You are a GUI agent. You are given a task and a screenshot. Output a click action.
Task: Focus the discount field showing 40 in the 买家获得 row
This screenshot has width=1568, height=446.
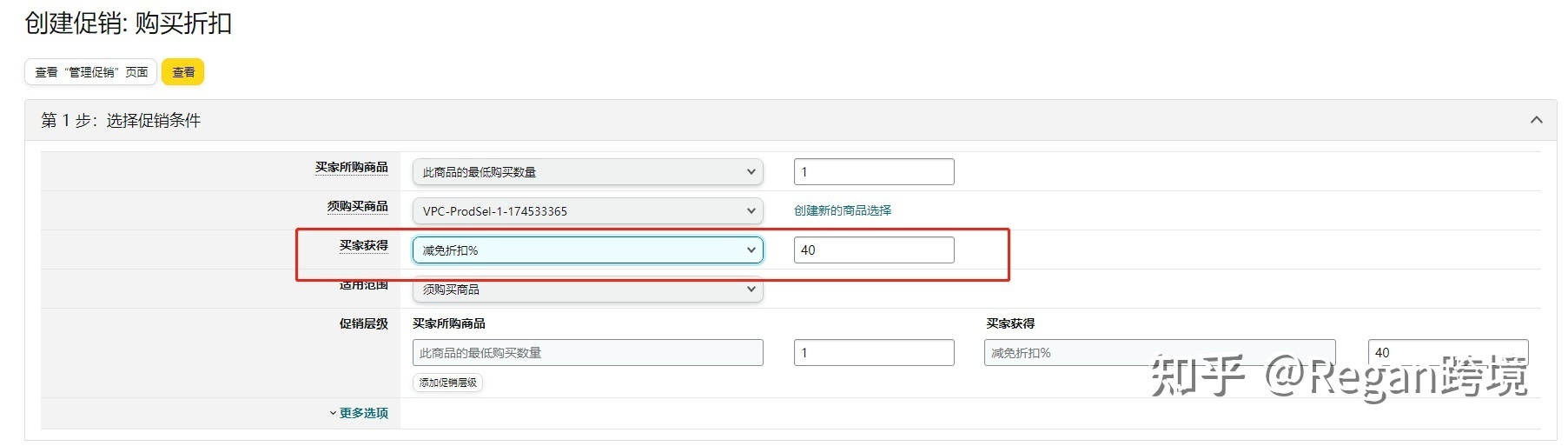coord(874,250)
